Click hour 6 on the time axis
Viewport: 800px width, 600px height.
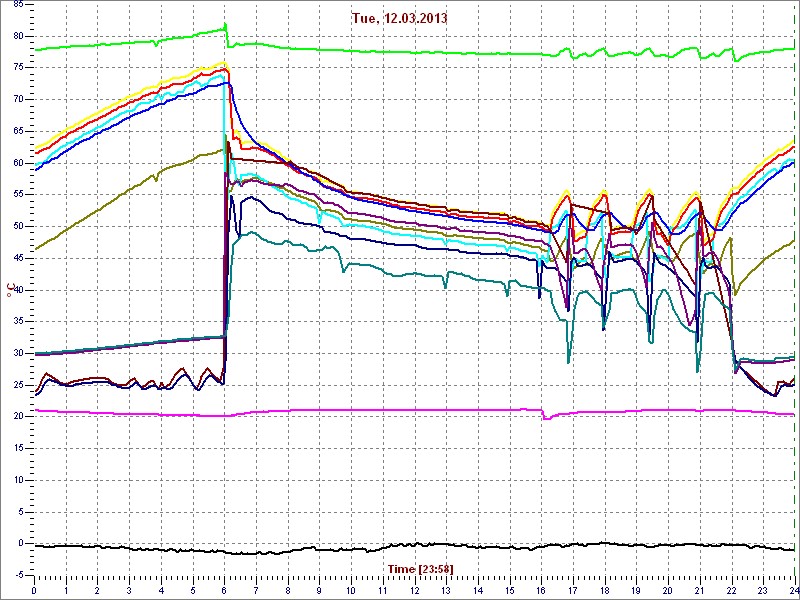224,590
